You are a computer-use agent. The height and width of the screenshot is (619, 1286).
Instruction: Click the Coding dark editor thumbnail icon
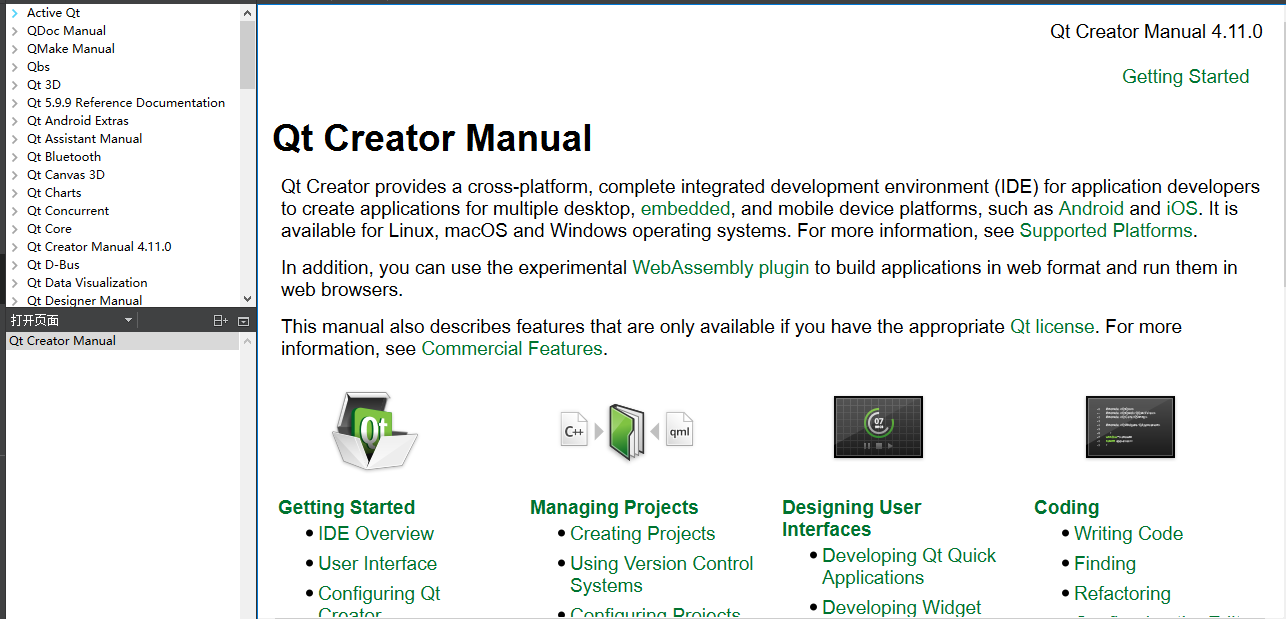click(1130, 427)
